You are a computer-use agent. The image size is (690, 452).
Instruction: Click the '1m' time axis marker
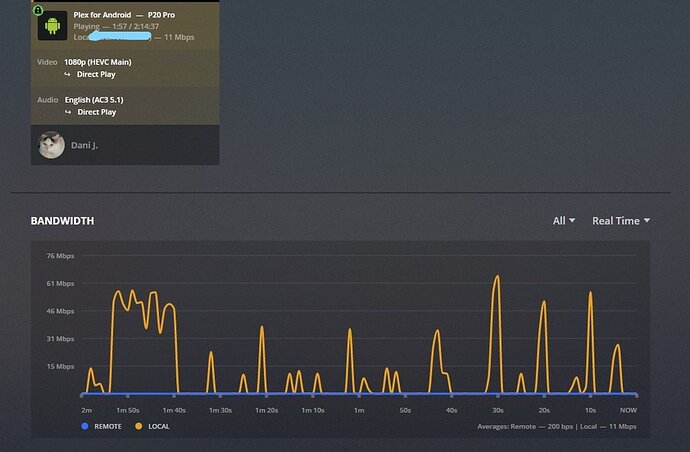click(359, 410)
